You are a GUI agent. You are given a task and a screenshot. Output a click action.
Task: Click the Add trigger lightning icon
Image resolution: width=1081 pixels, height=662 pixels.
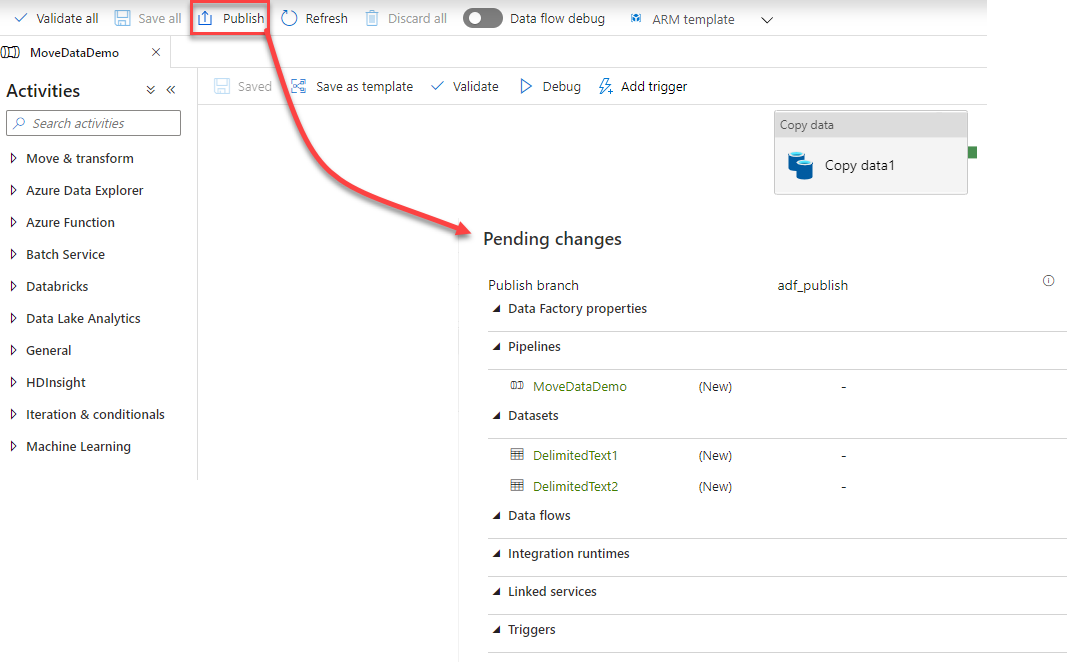pyautogui.click(x=605, y=87)
